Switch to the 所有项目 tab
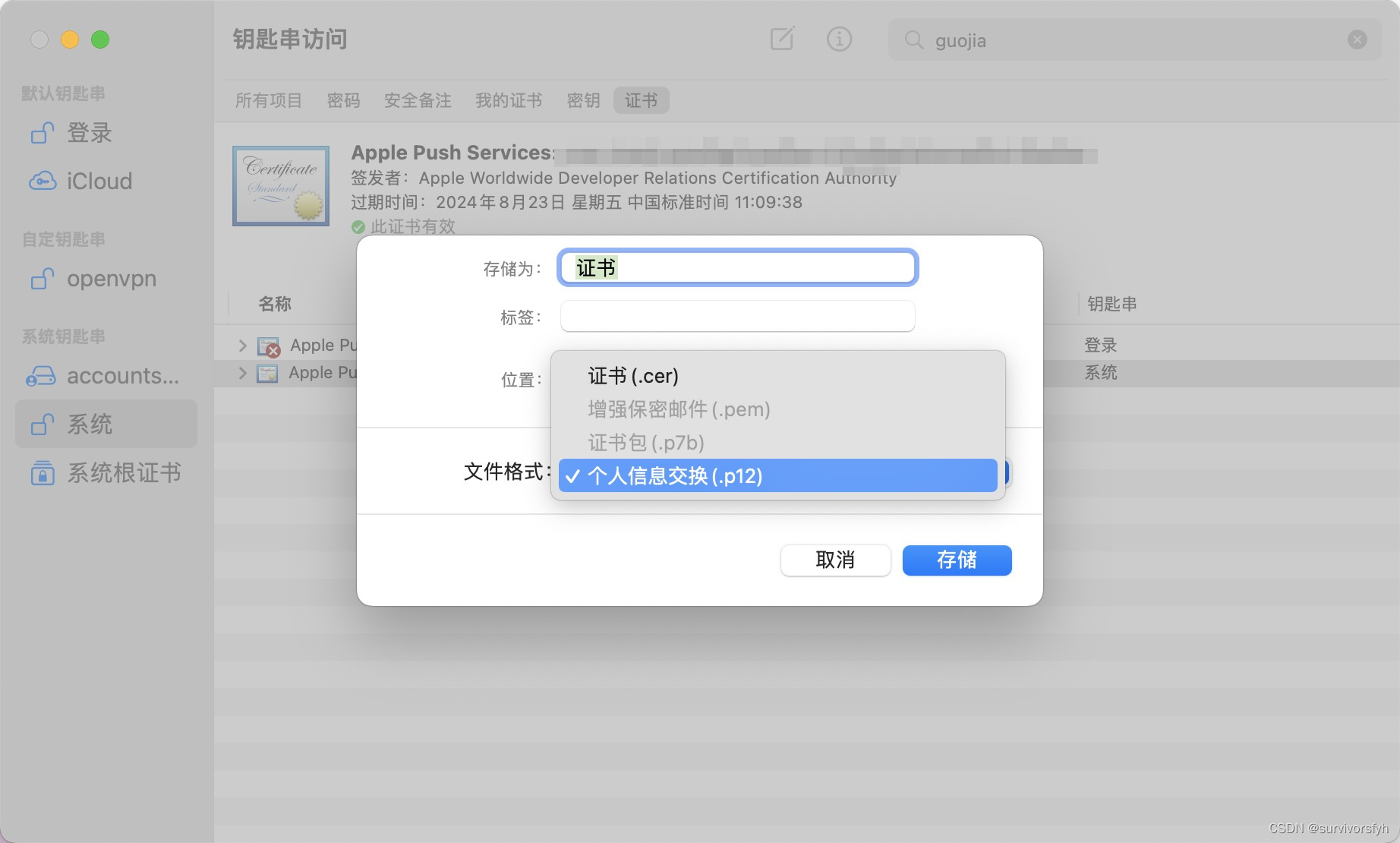The width and height of the screenshot is (1400, 843). pos(269,100)
